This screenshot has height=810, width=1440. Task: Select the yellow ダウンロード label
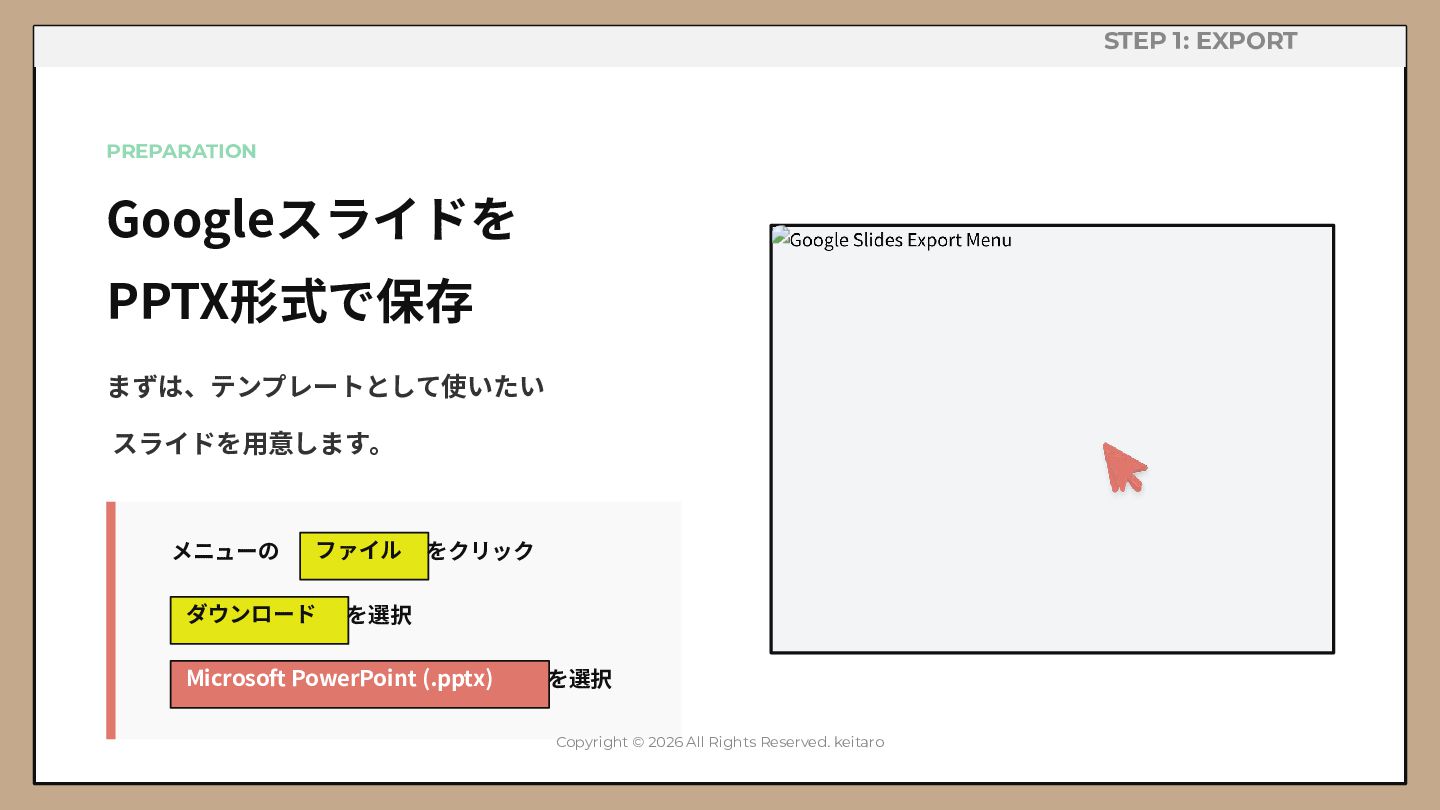coord(259,620)
